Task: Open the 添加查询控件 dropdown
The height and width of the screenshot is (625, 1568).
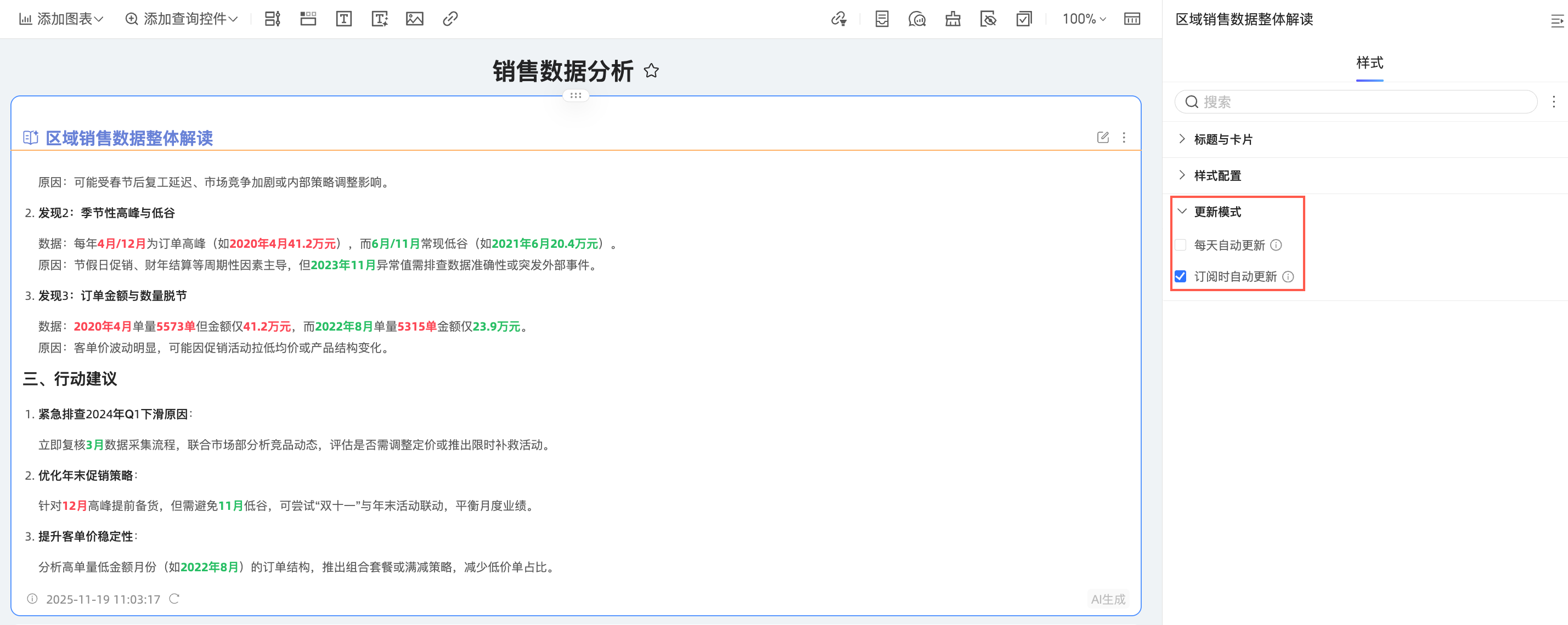Action: pos(179,19)
